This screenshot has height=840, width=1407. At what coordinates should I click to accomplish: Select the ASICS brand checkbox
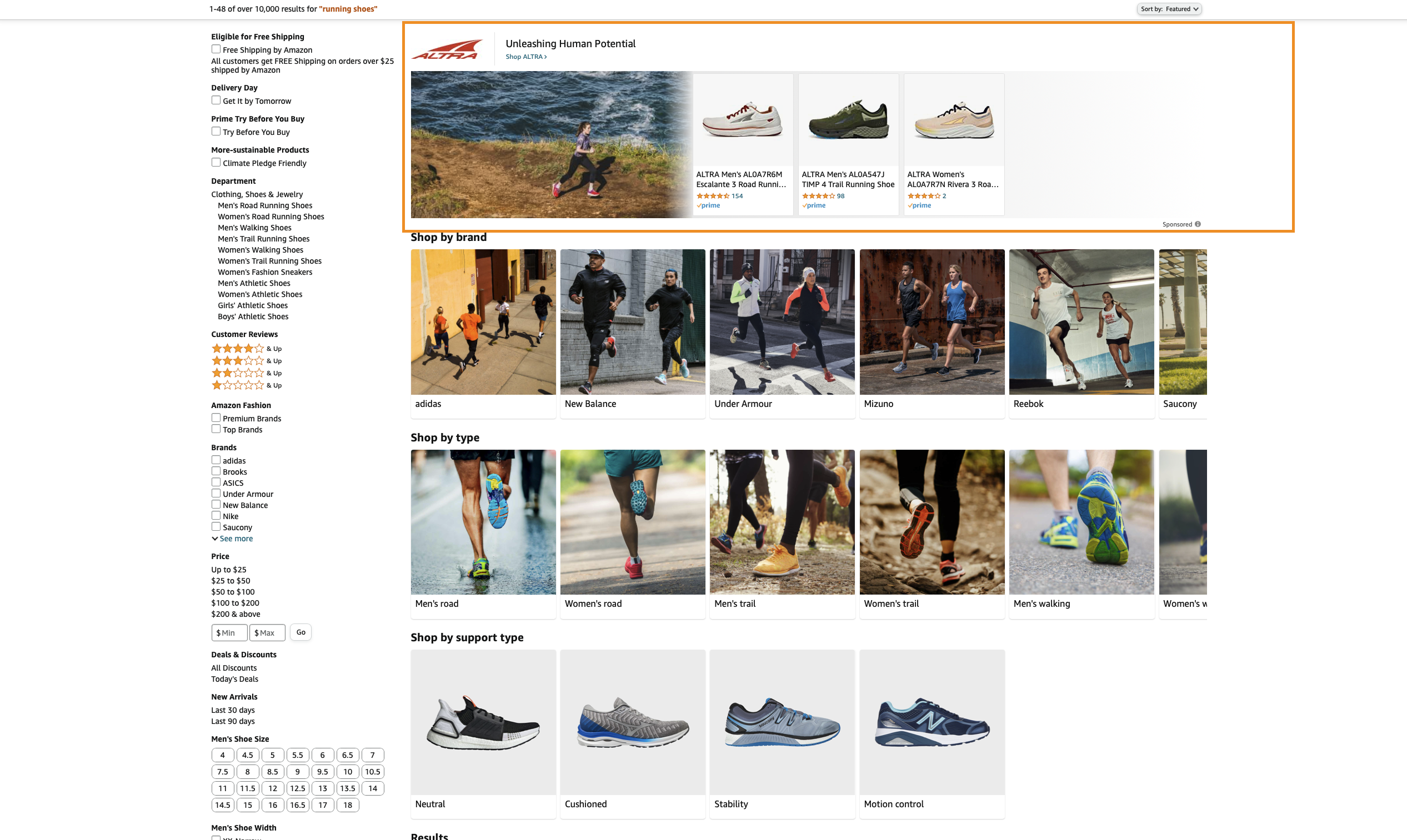pos(216,482)
